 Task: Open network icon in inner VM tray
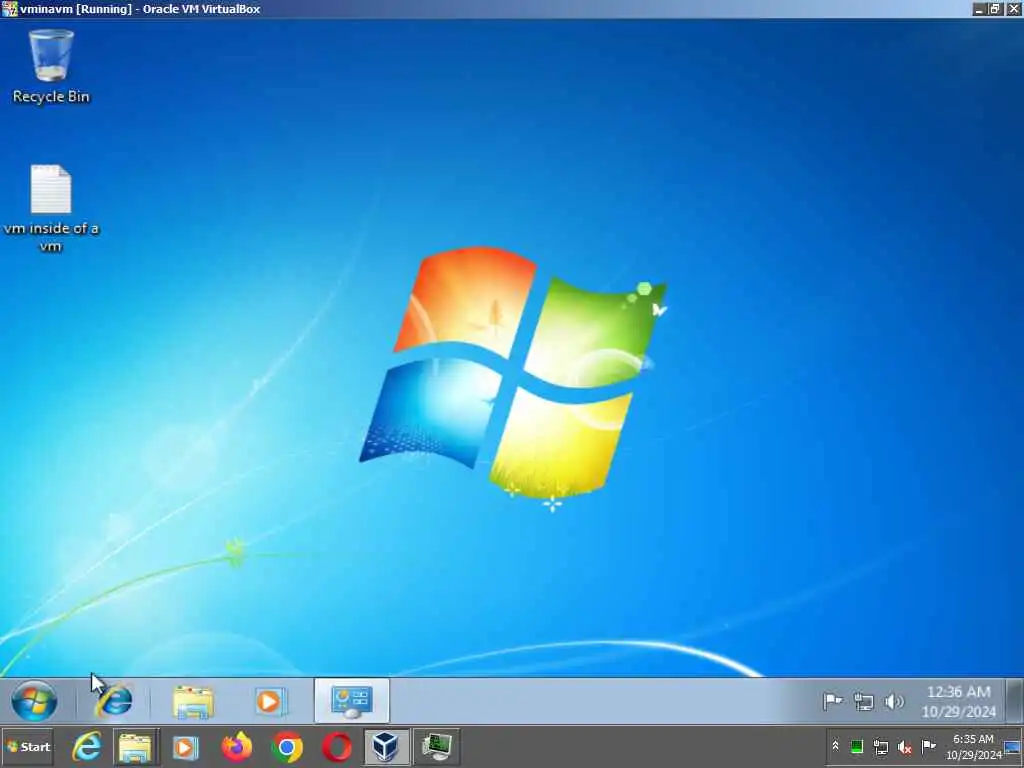863,702
